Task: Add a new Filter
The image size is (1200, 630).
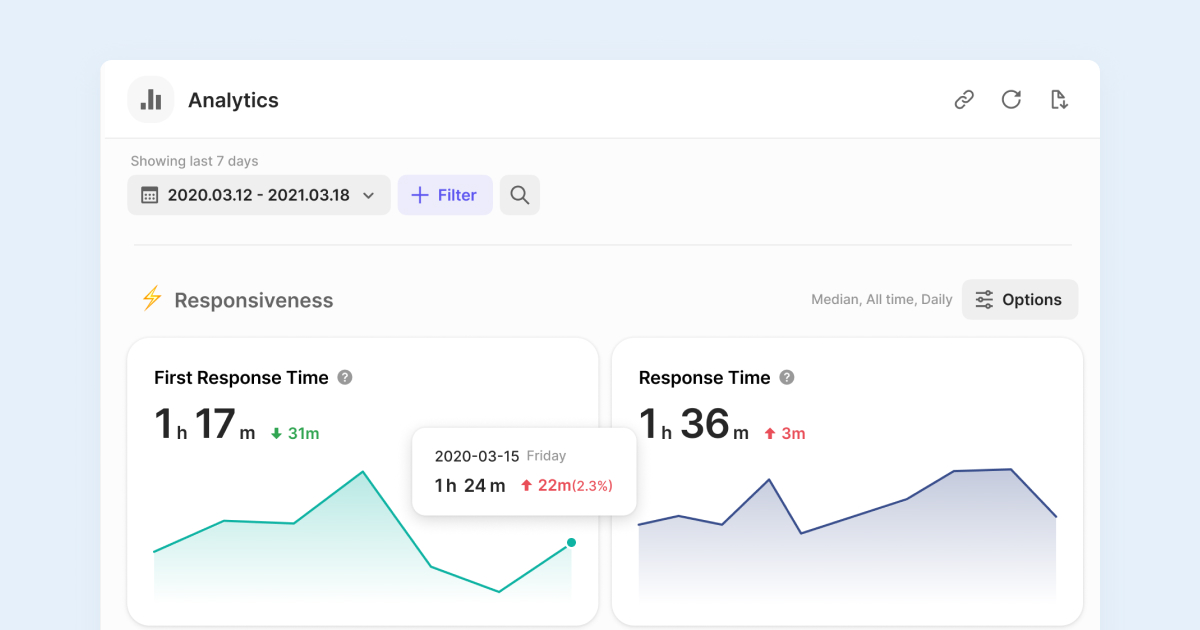Action: (445, 195)
